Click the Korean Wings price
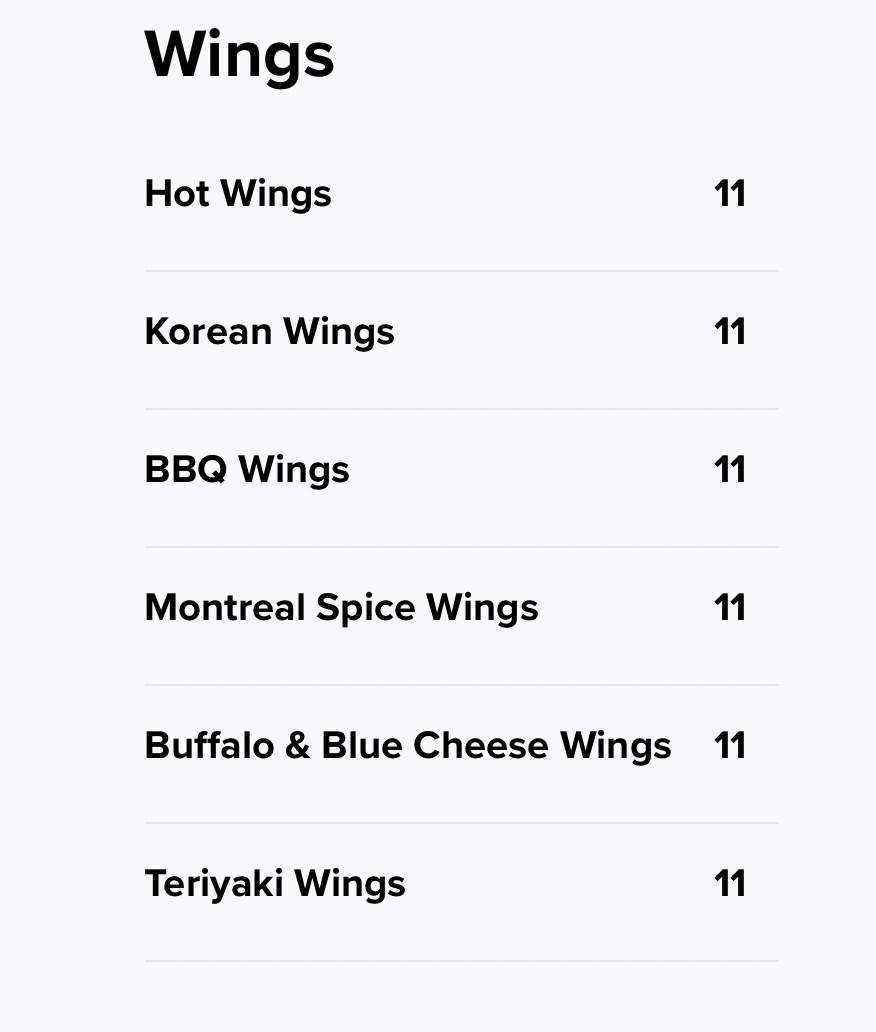 (x=730, y=331)
